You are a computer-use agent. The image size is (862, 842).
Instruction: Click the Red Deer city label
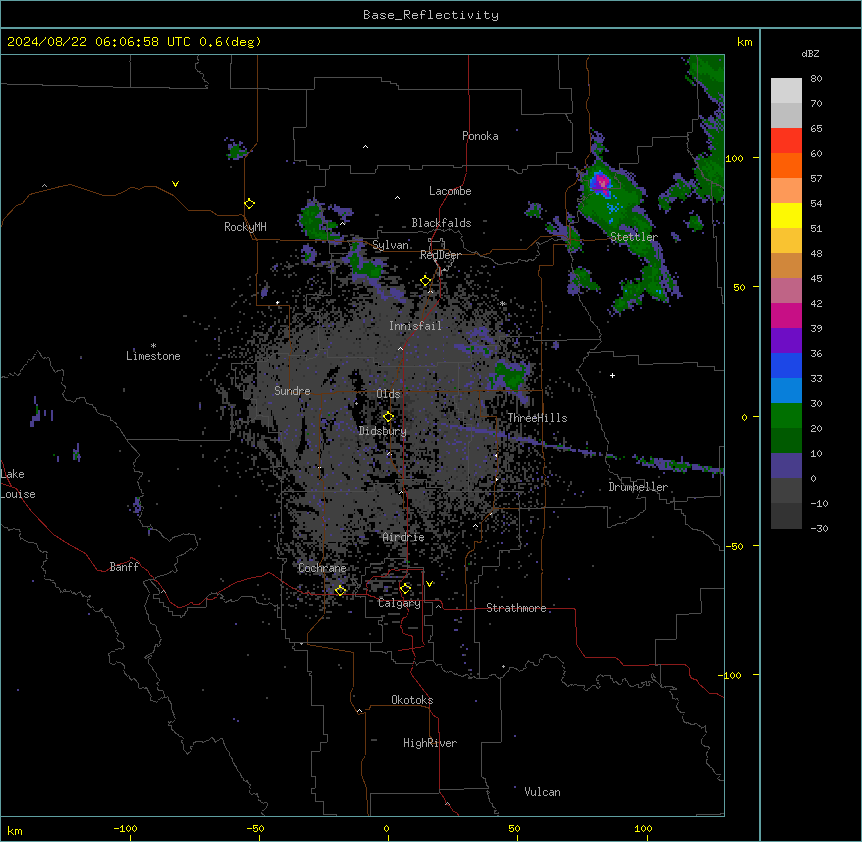coord(440,255)
